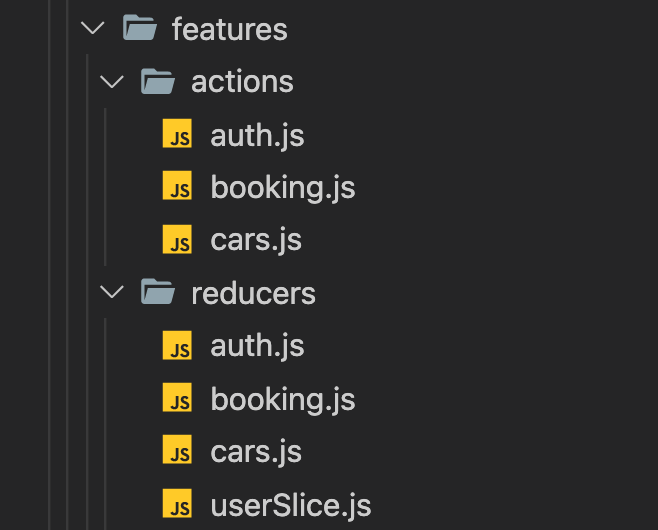Viewport: 658px width, 530px height.
Task: Select the features folder label
Action: point(230,29)
